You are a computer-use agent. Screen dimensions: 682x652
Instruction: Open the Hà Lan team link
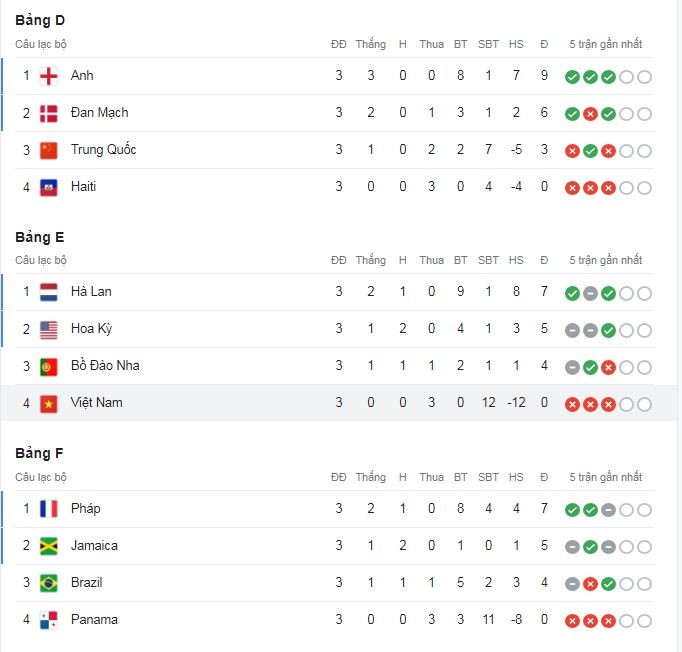[x=91, y=292]
